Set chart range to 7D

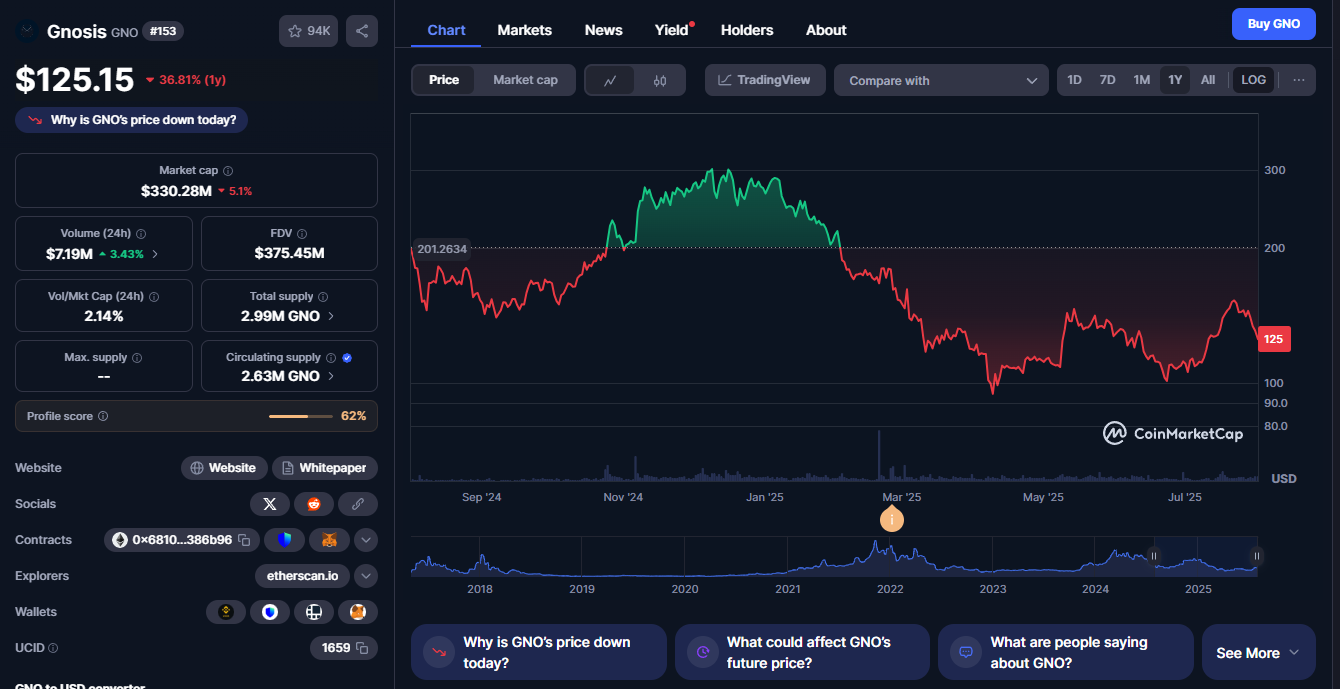(1107, 80)
